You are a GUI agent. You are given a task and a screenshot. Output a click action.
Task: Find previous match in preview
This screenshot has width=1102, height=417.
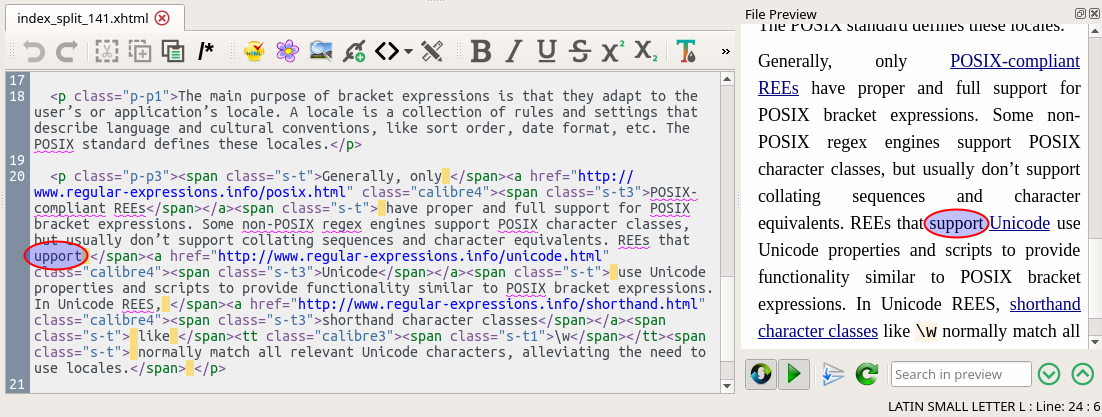click(x=1082, y=374)
